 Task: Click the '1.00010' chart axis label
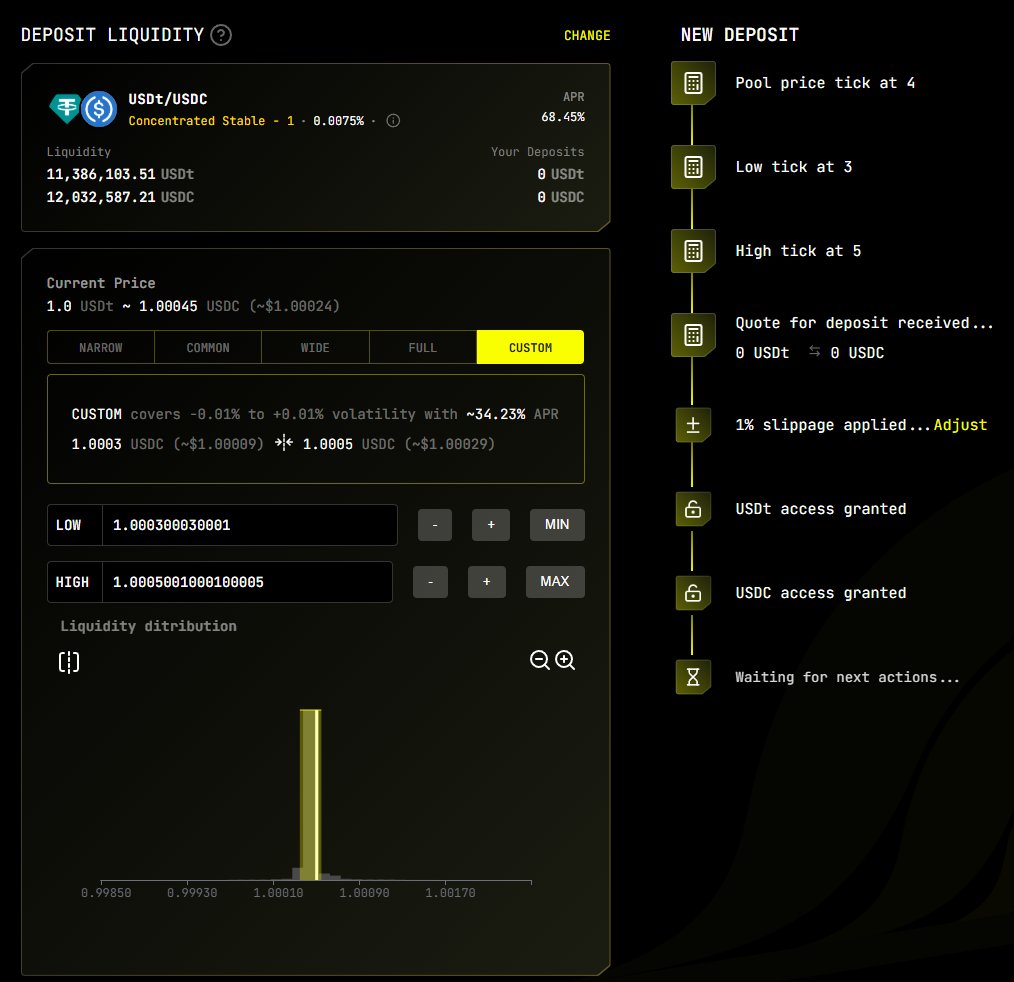[x=278, y=893]
